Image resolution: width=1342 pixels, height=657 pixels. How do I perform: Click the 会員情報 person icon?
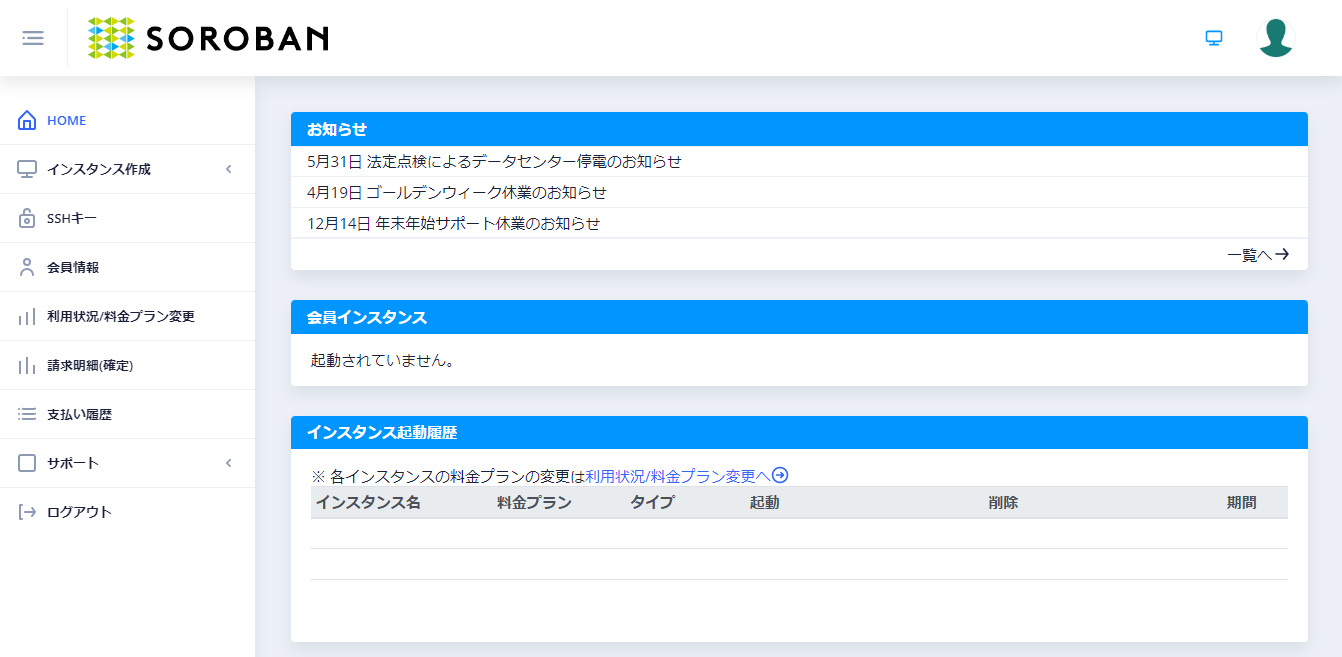(x=28, y=267)
